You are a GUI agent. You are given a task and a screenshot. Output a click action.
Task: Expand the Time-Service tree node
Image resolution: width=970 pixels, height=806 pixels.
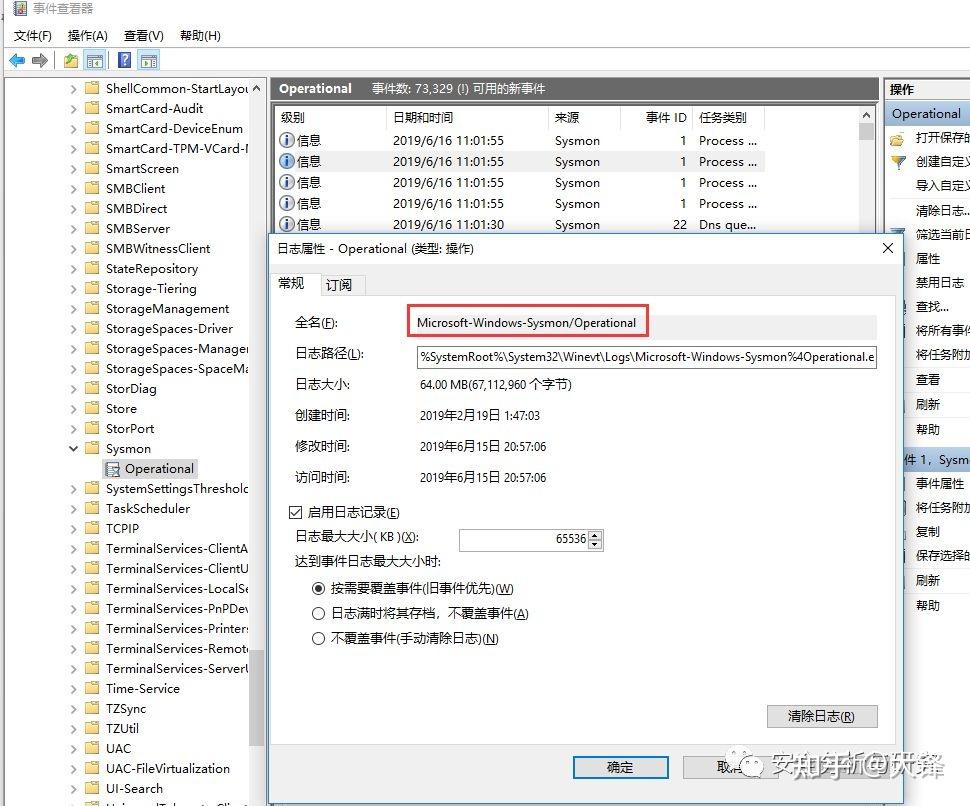pos(74,688)
